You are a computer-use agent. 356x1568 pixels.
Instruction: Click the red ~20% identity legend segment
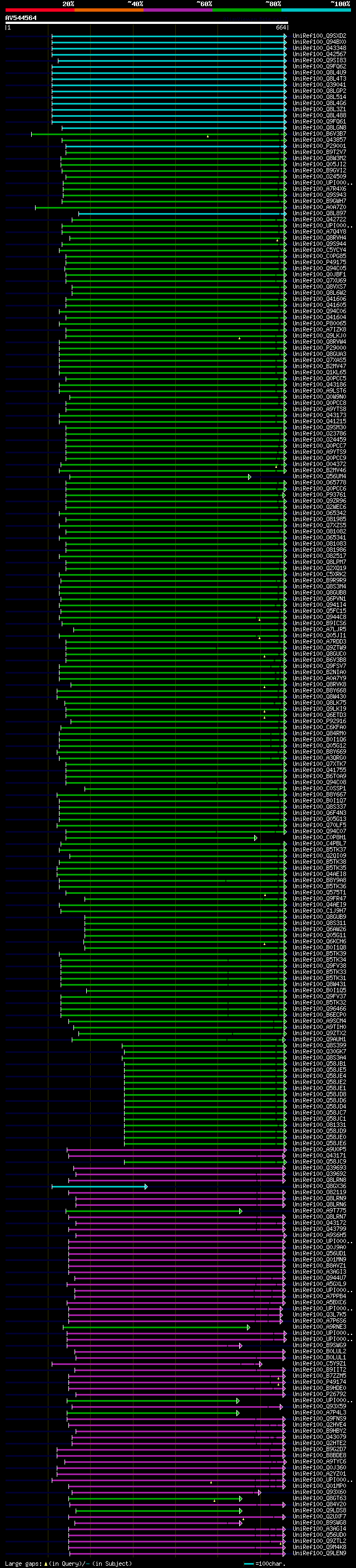(x=39, y=10)
